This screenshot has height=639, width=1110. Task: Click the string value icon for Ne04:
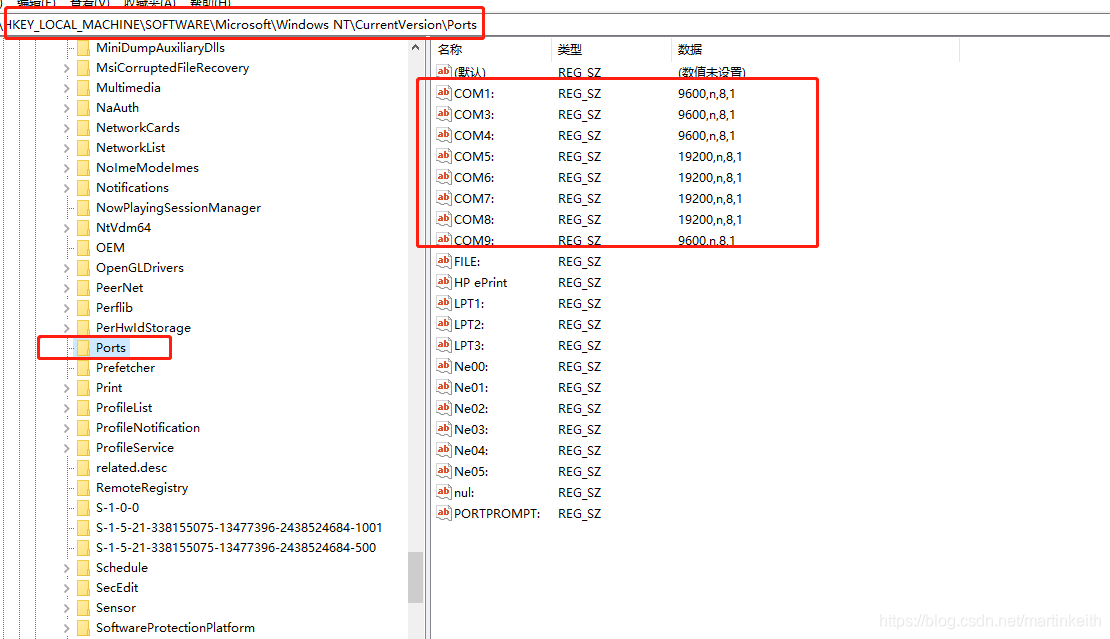tap(444, 450)
